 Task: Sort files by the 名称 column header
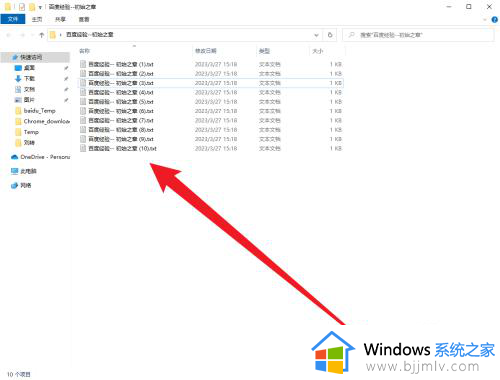pos(84,51)
